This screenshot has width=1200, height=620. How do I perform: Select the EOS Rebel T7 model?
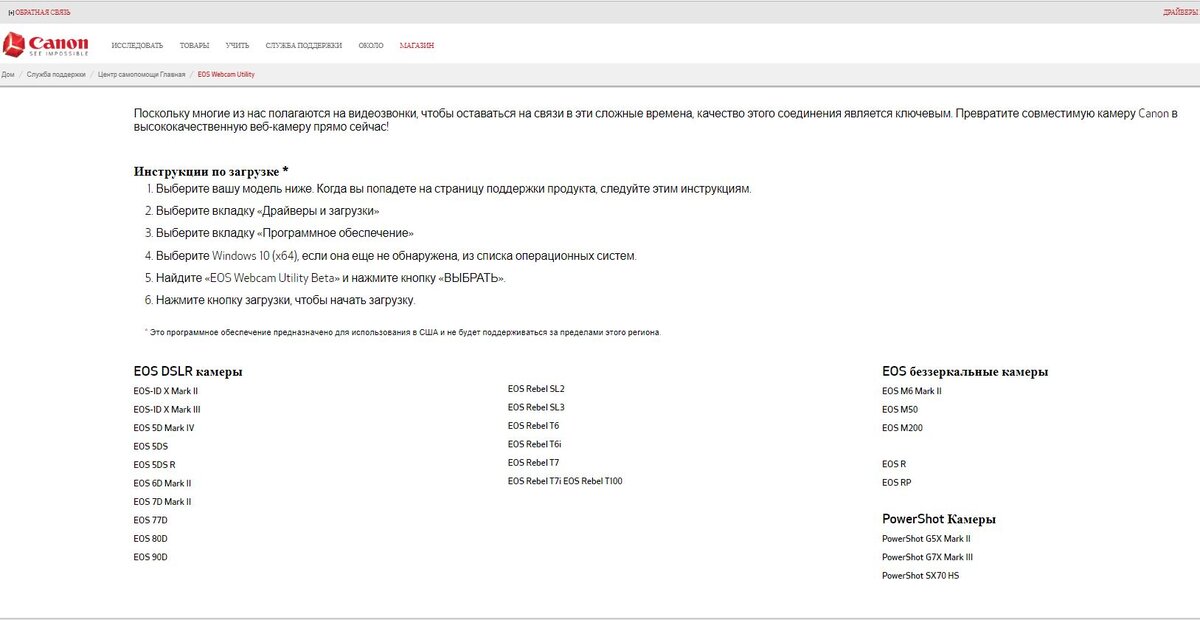coord(533,463)
